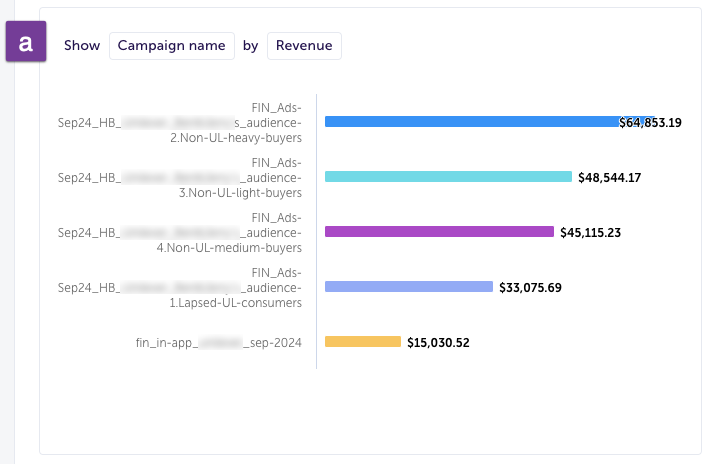This screenshot has height=464, width=712.
Task: Select the $48,544.17 revenue value
Action: 609,177
